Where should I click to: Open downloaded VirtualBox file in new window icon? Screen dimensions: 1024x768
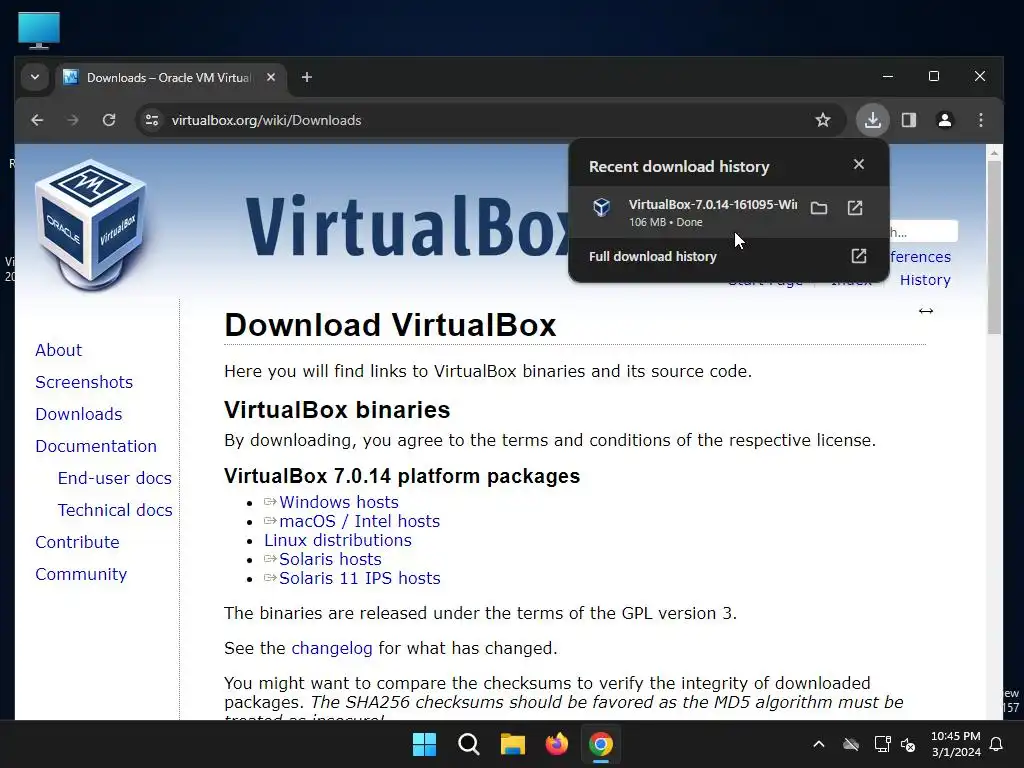tap(855, 208)
